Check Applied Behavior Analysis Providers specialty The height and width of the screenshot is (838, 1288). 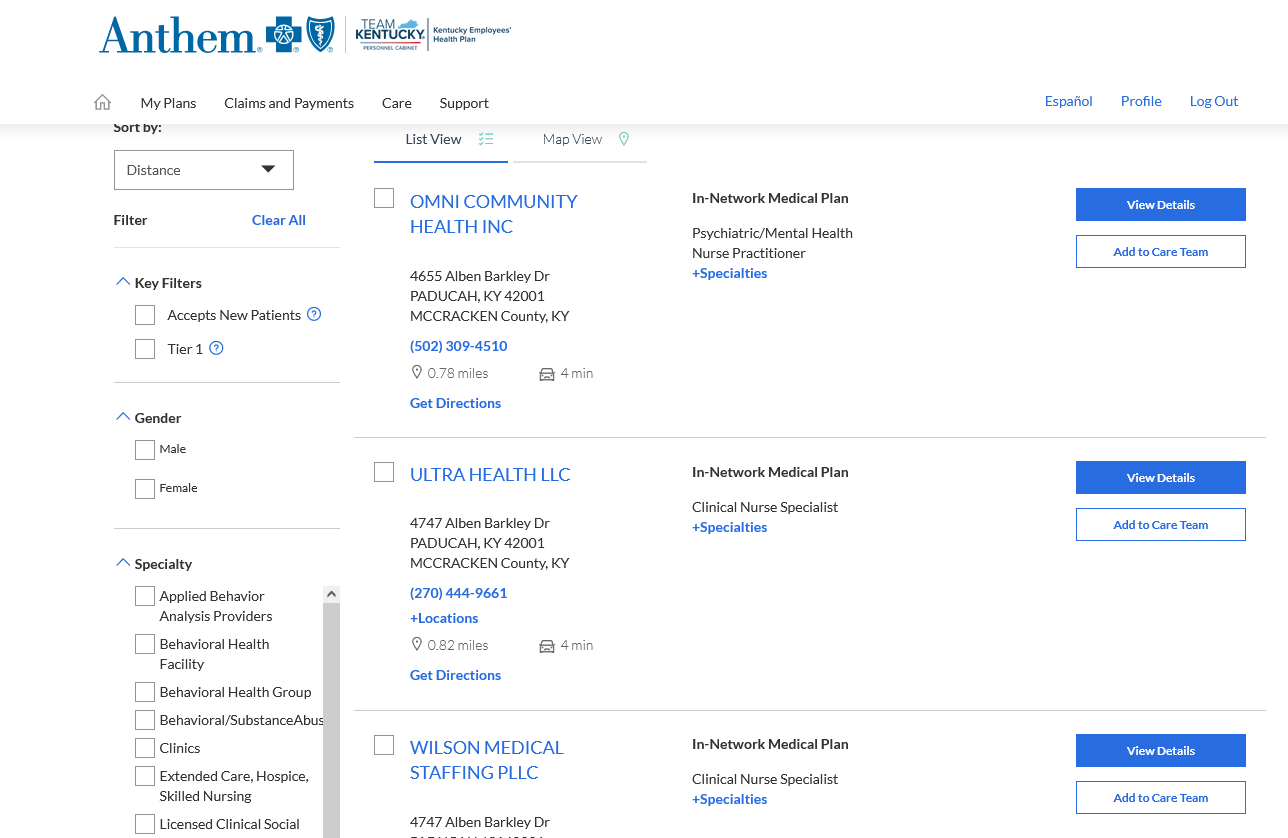click(x=145, y=596)
